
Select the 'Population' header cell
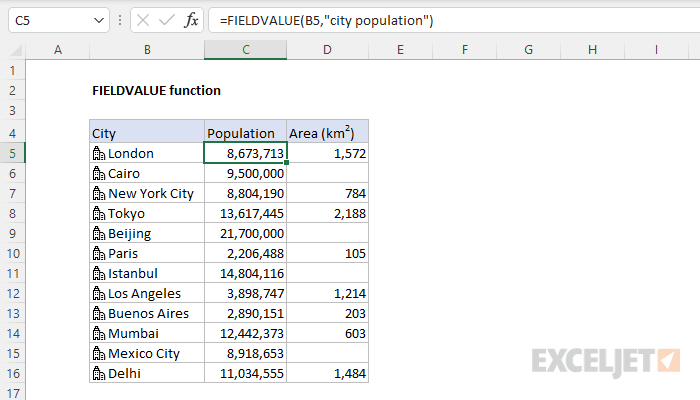coord(246,133)
